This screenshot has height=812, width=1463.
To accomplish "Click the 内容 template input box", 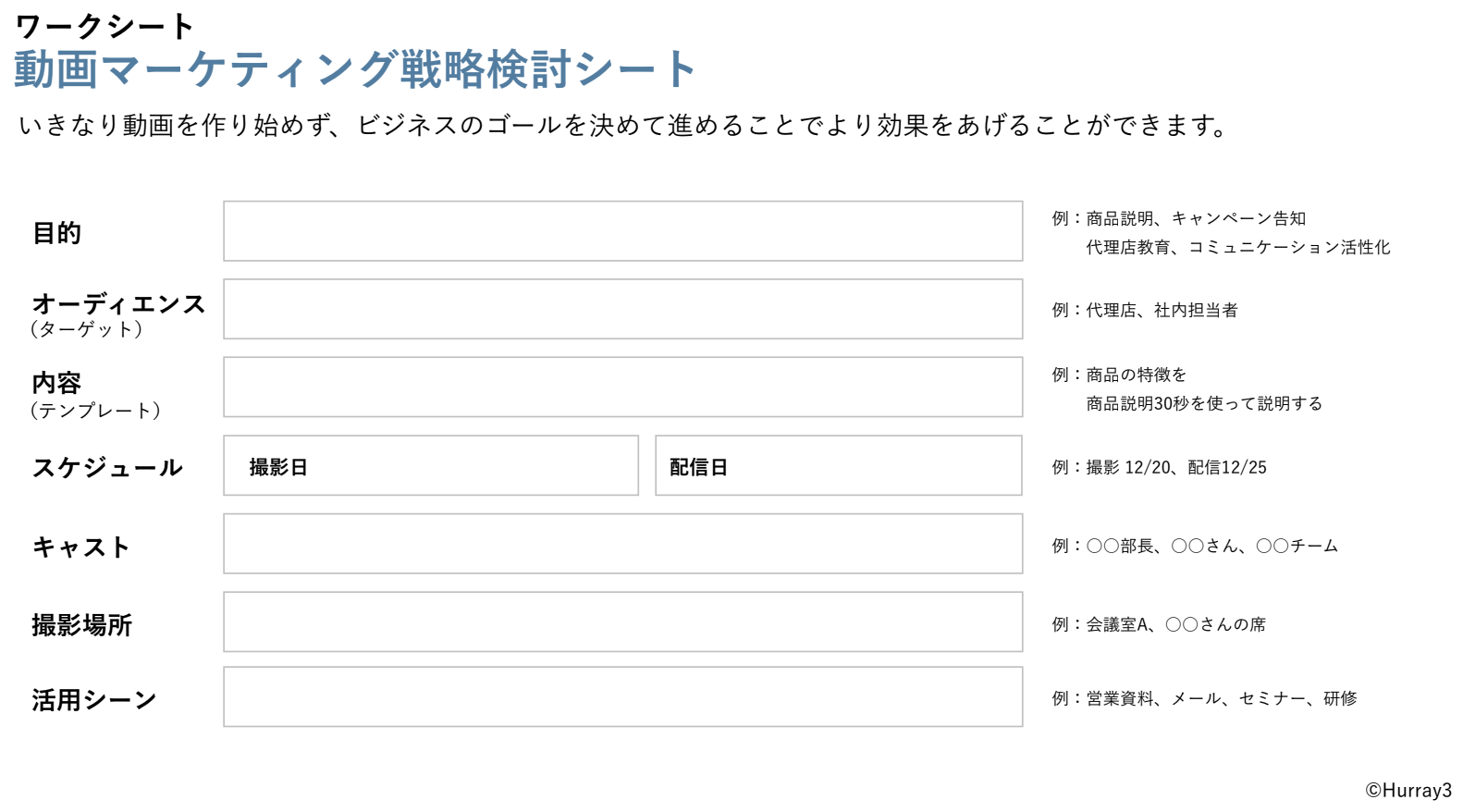I will [x=622, y=388].
